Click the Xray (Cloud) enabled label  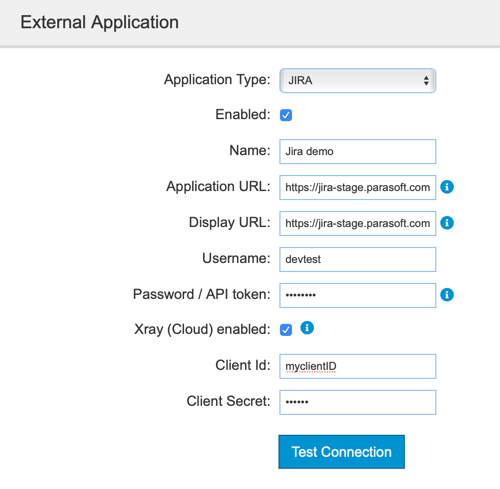coord(202,329)
